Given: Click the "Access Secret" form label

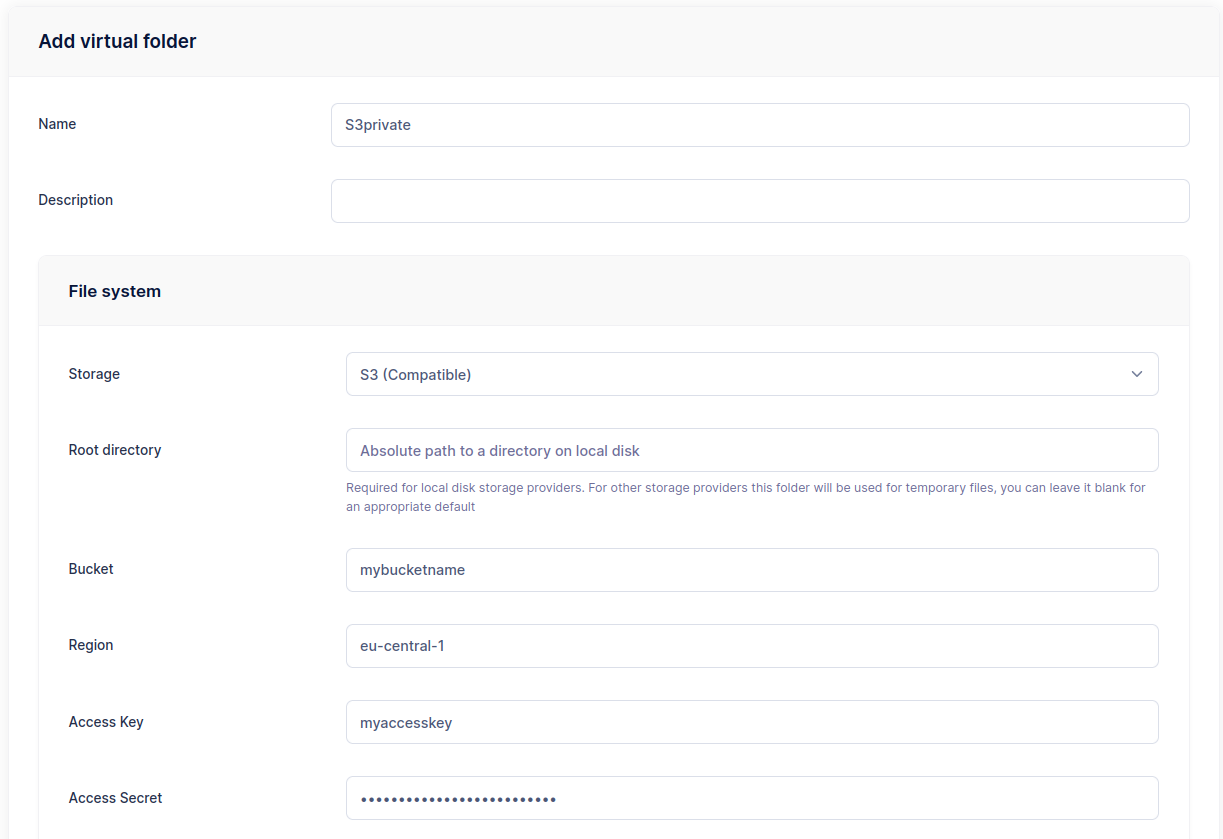Looking at the screenshot, I should click(115, 797).
